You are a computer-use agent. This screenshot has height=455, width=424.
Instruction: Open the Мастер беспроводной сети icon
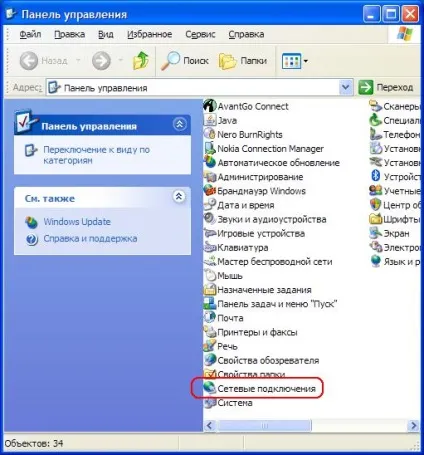(210, 261)
